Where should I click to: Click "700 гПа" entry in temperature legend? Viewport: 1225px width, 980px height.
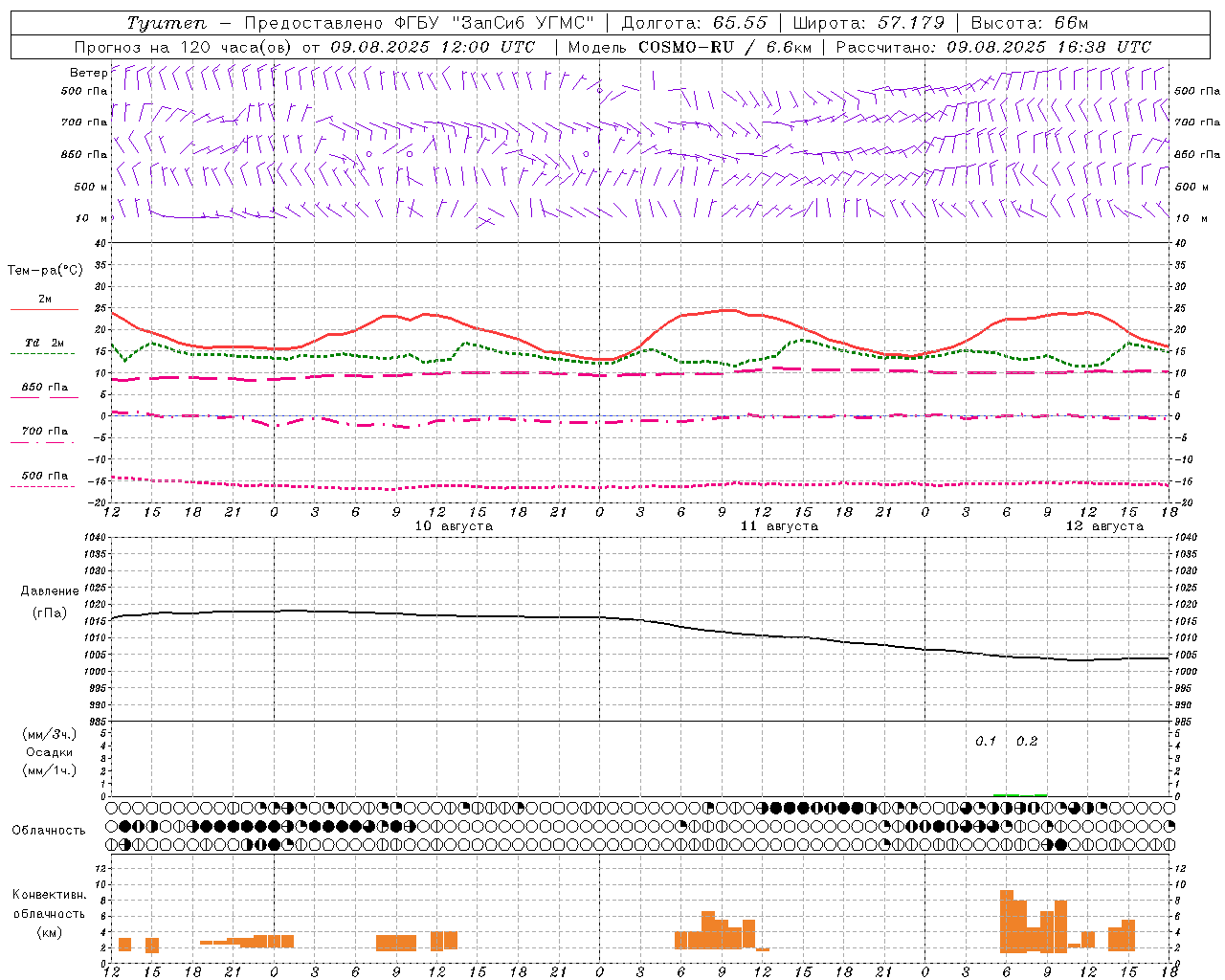point(45,432)
